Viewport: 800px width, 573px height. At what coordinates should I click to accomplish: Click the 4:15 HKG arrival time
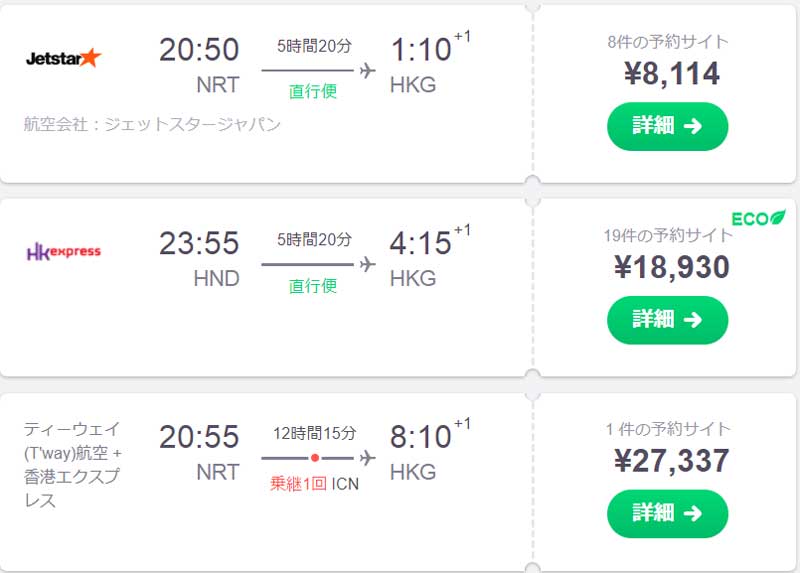tap(422, 243)
